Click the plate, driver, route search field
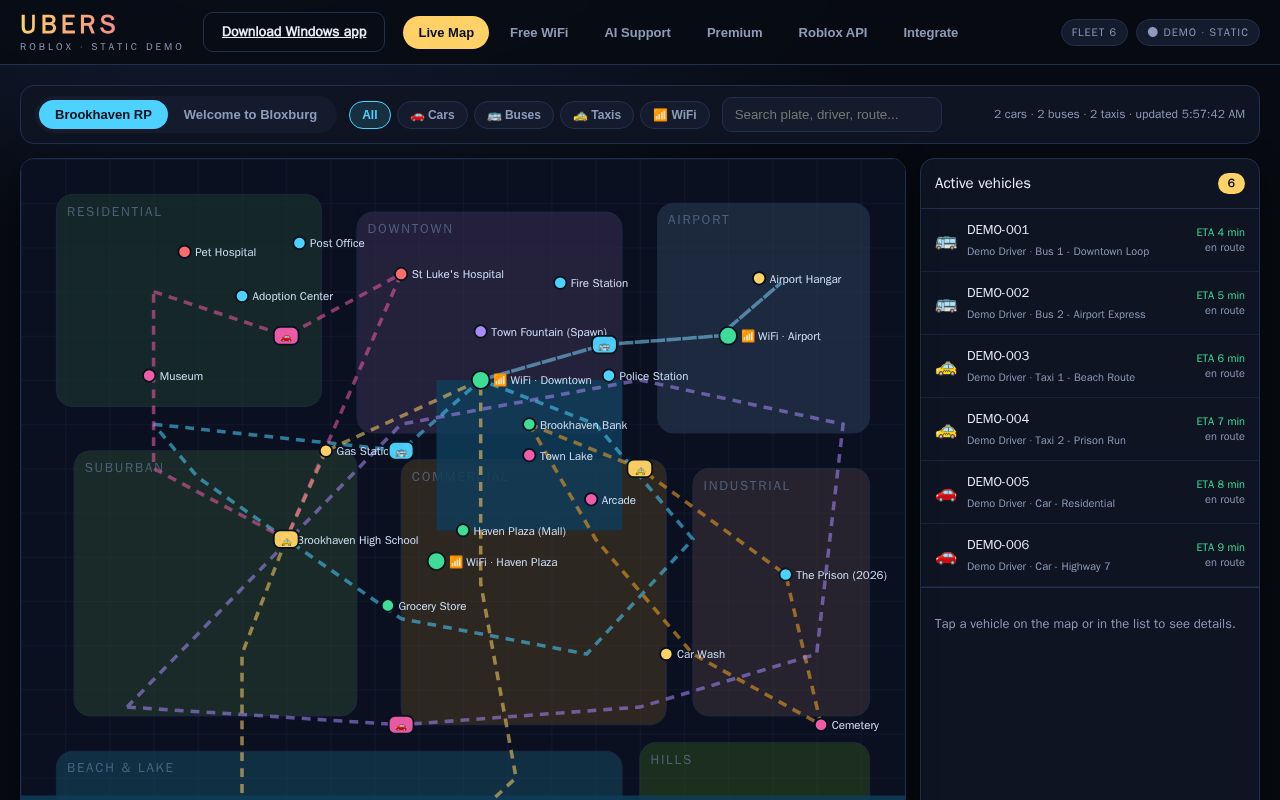This screenshot has height=800, width=1280. click(x=832, y=115)
